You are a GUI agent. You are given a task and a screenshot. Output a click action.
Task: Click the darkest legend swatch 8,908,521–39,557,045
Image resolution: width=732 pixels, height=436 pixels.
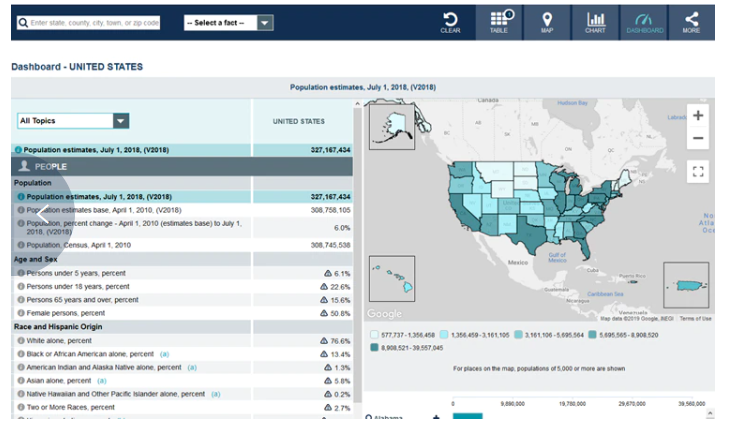375,348
